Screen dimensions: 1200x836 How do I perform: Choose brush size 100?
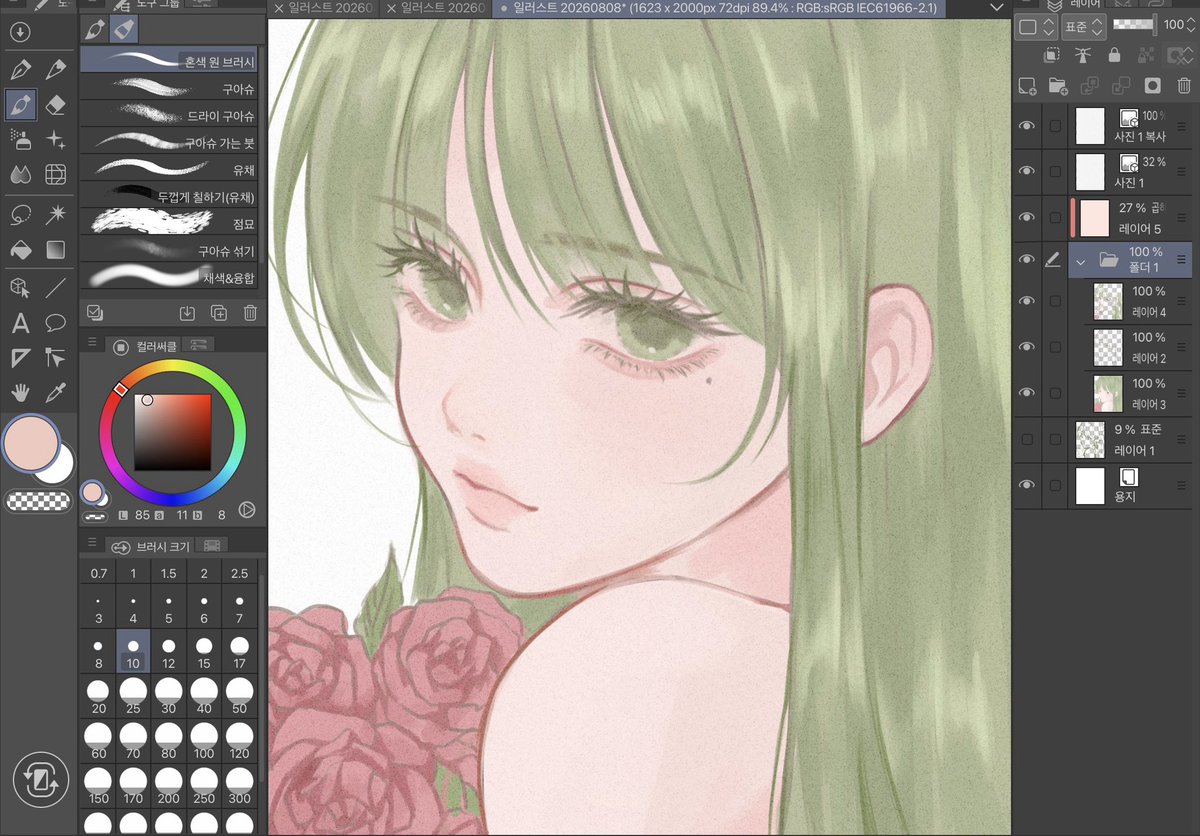pyautogui.click(x=204, y=740)
